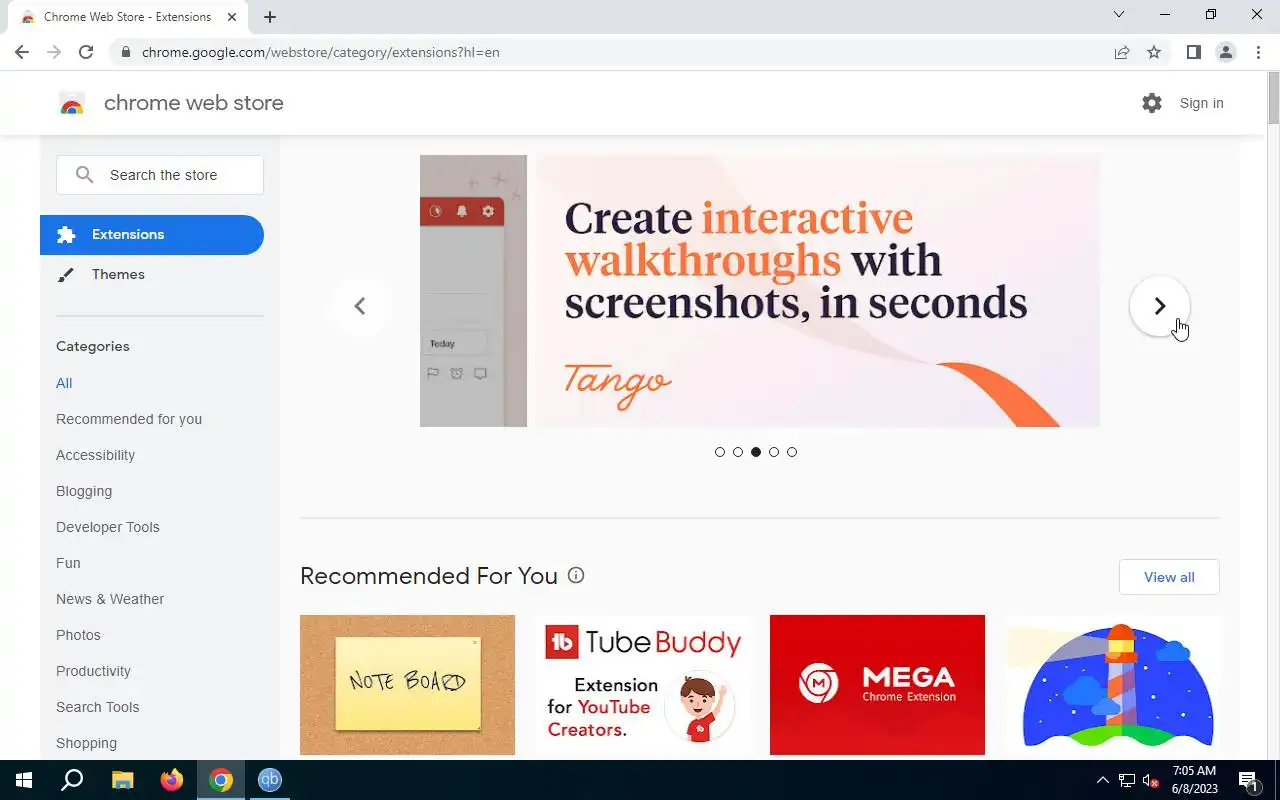Click the padlock site info icon
1280x800 pixels.
click(125, 52)
